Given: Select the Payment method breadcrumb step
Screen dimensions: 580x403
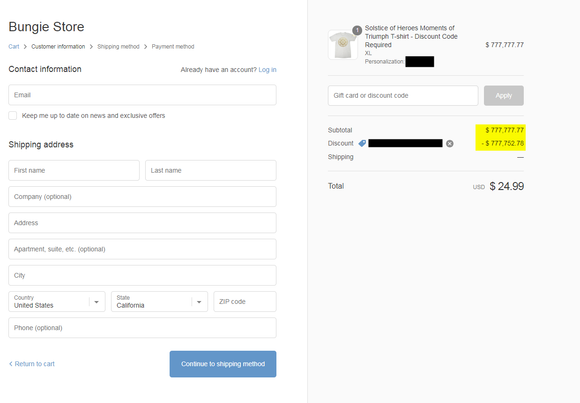Looking at the screenshot, I should pos(173,47).
